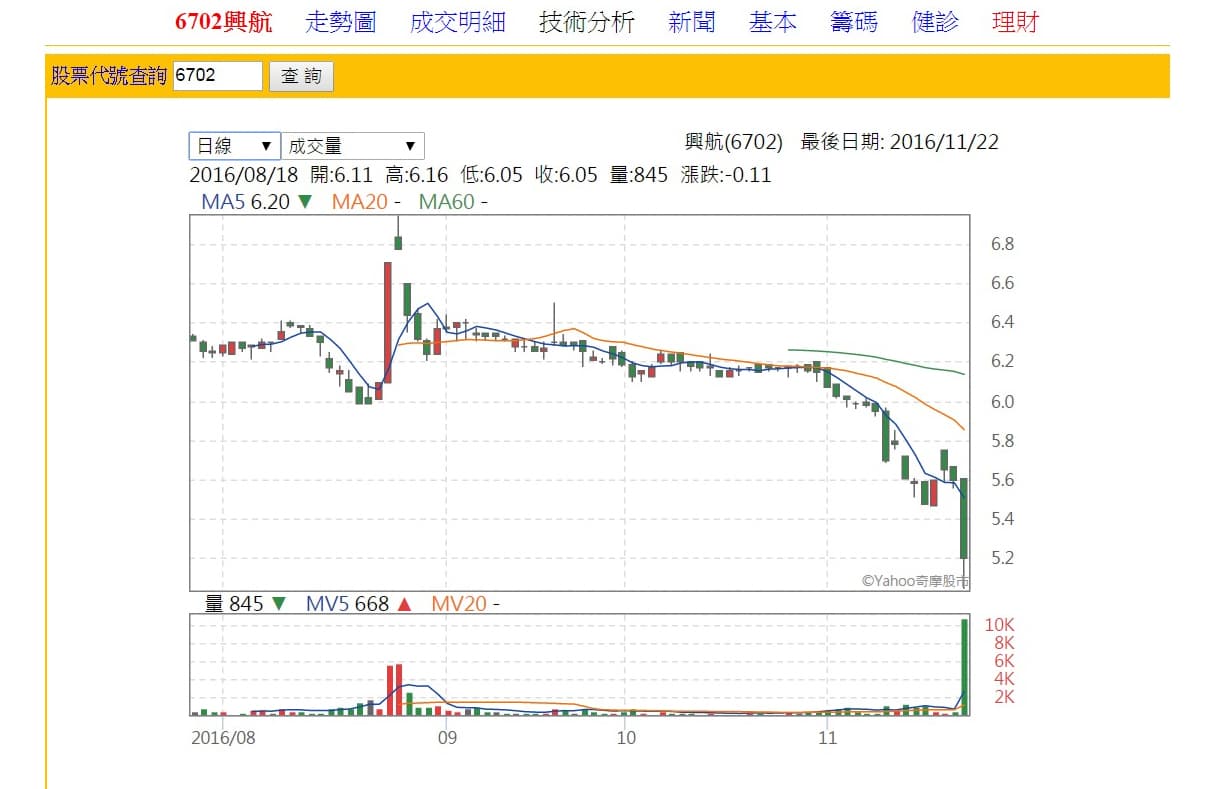Click the 漲跌:-0.11 change value
Screen dimensions: 1206x789
725,175
